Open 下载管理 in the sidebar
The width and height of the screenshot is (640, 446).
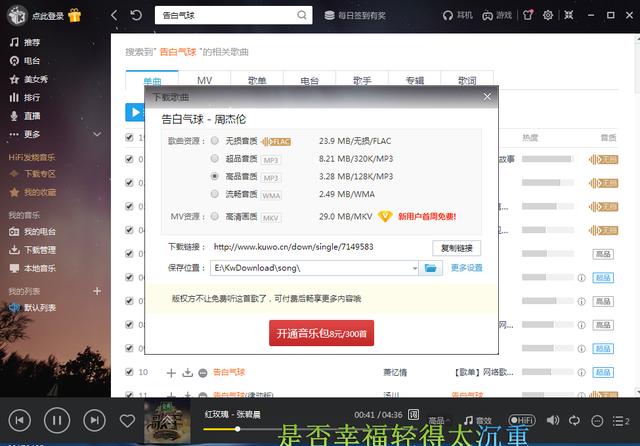click(33, 250)
